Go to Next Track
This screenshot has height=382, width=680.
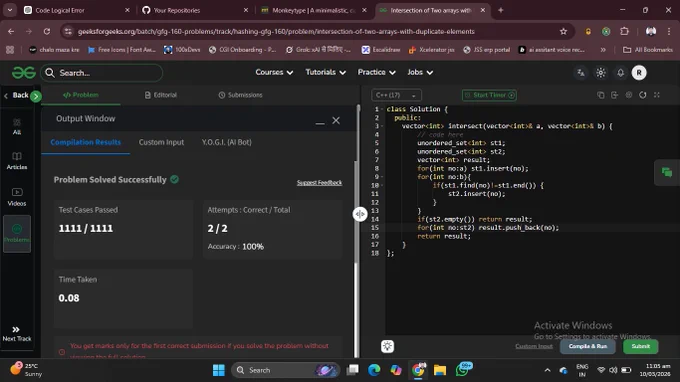pyautogui.click(x=16, y=334)
